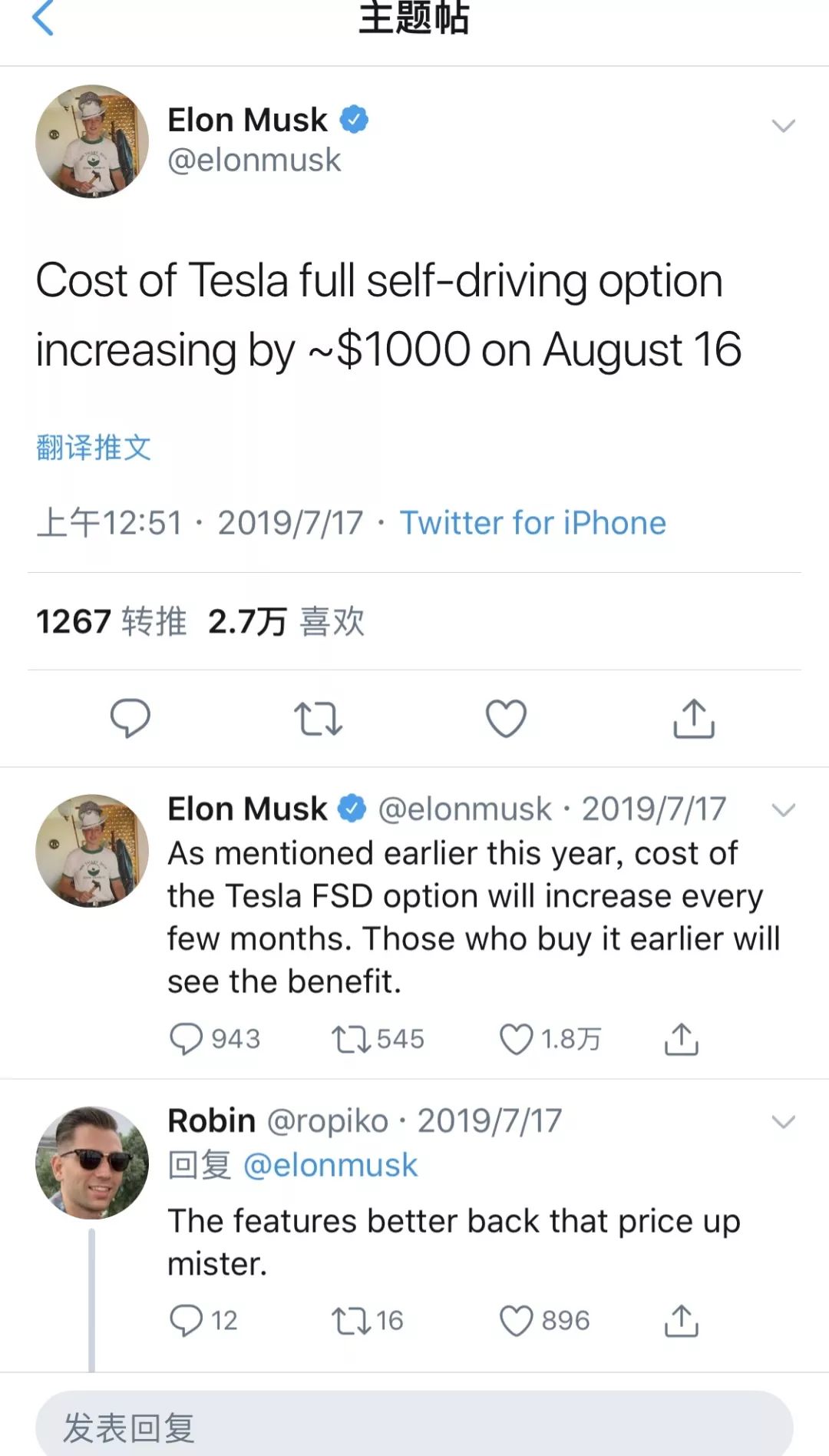Screen dimensions: 829x1456
Task: Share Robin's reply tweet
Action: pyautogui.click(x=681, y=1321)
